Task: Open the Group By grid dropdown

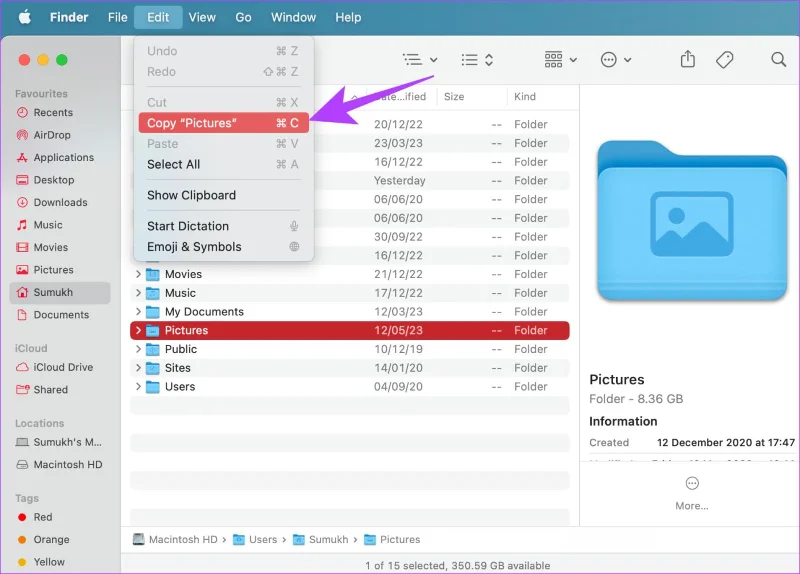Action: coord(560,60)
